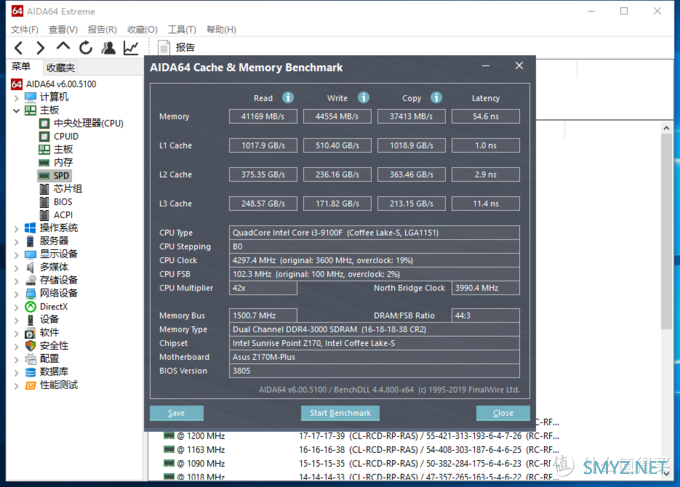Show info for the Copy column
680x487 pixels.
(x=436, y=98)
